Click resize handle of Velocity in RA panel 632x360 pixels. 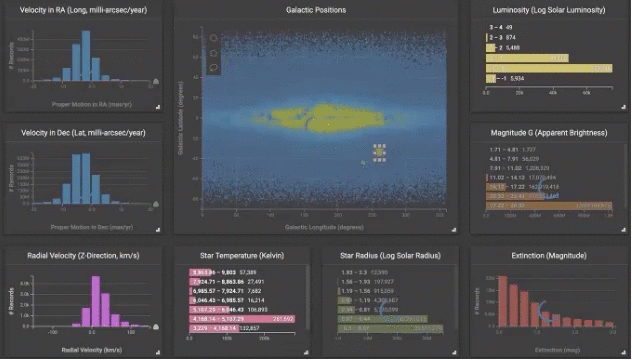click(x=158, y=107)
